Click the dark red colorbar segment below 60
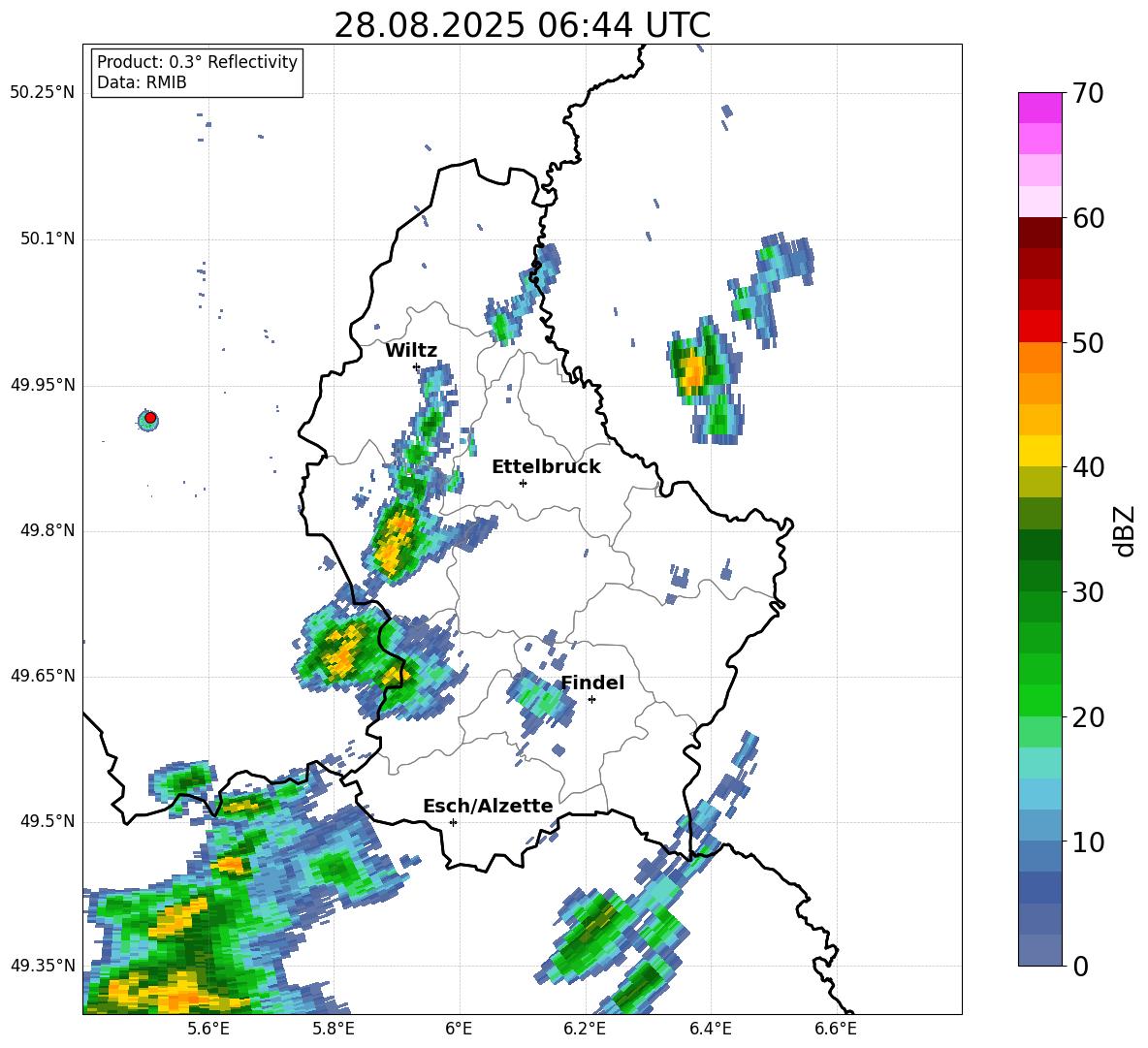The width and height of the screenshot is (1148, 1048). click(1039, 233)
